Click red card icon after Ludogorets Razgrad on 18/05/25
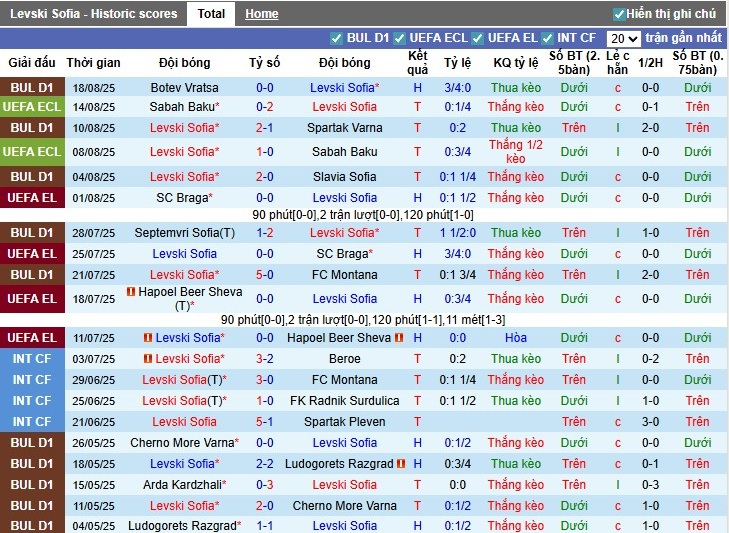 (401, 464)
